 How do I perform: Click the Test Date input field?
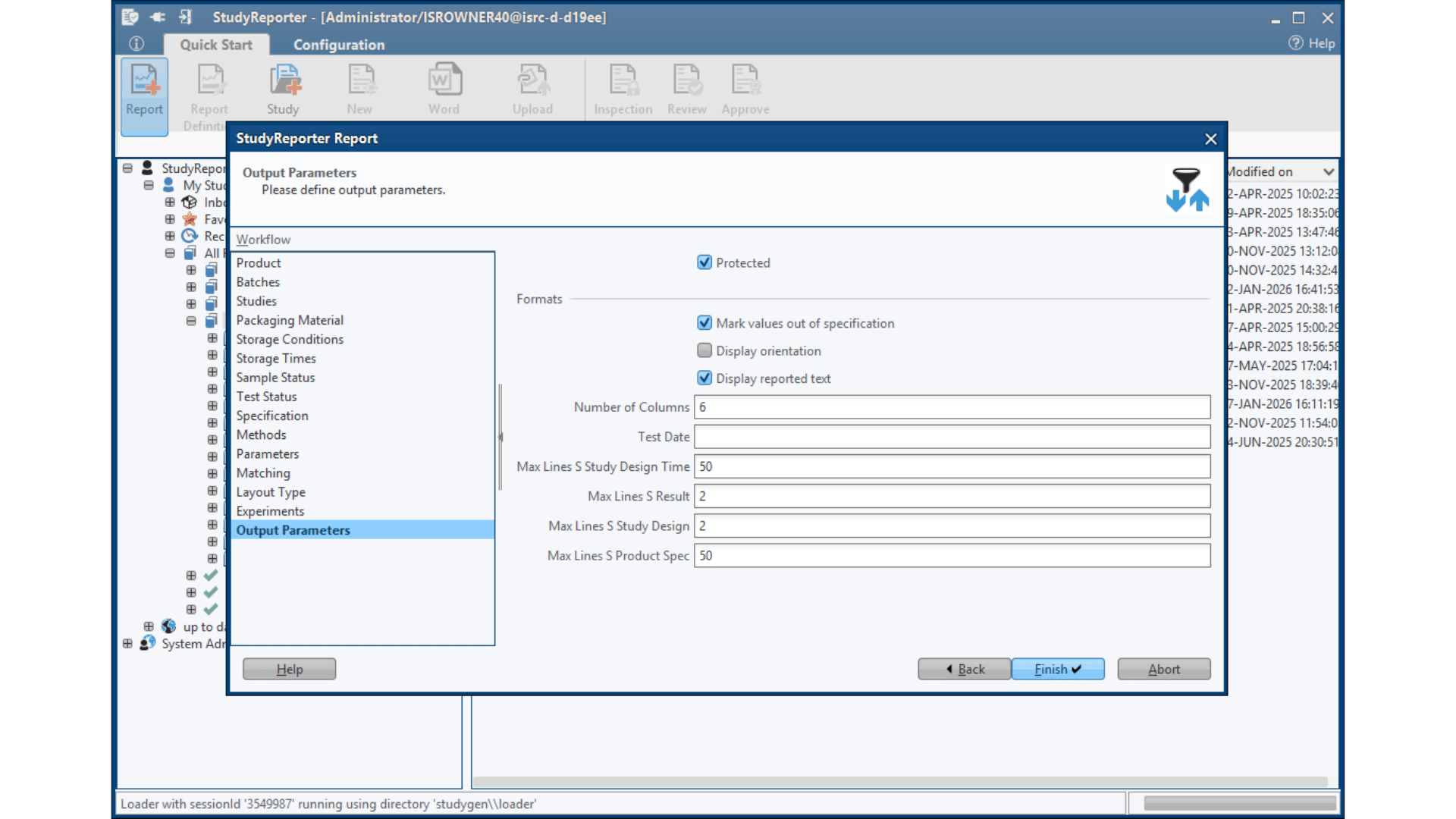coord(952,437)
